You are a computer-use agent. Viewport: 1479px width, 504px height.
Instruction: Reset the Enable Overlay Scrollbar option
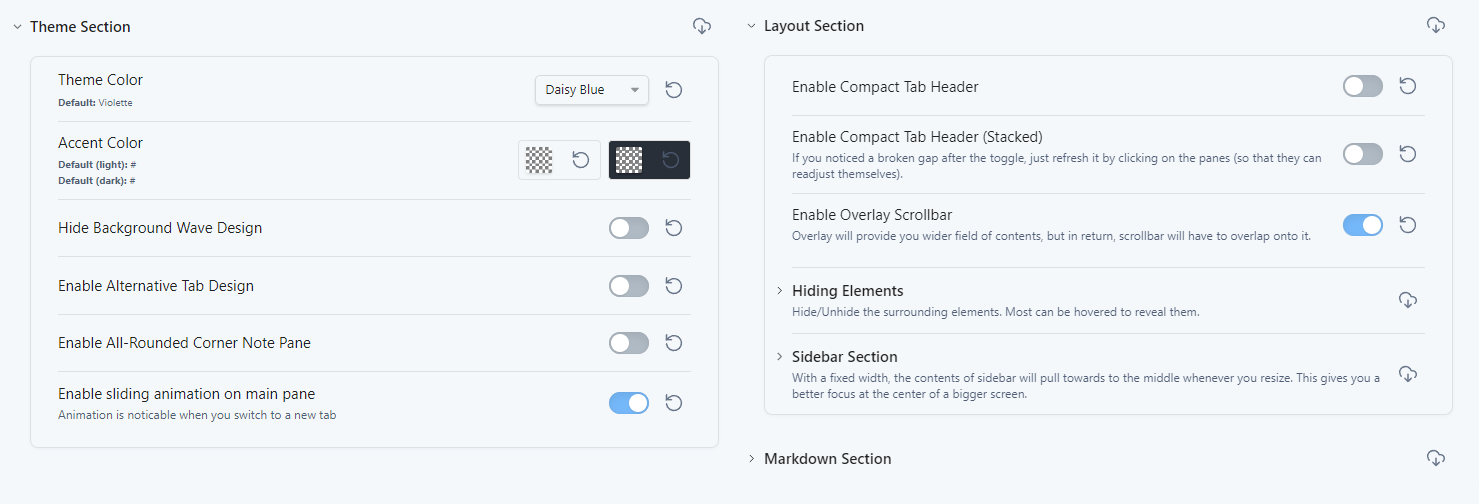tap(1407, 225)
